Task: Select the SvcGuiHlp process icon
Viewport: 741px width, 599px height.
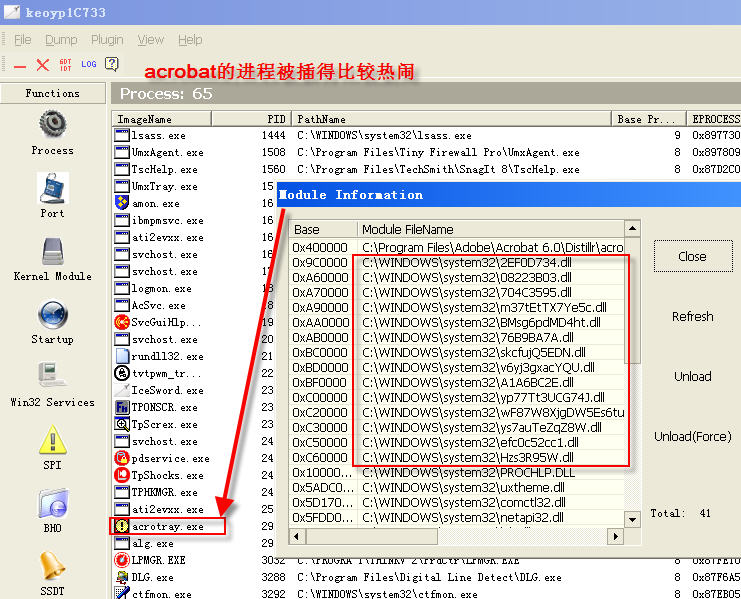Action: coord(121,322)
